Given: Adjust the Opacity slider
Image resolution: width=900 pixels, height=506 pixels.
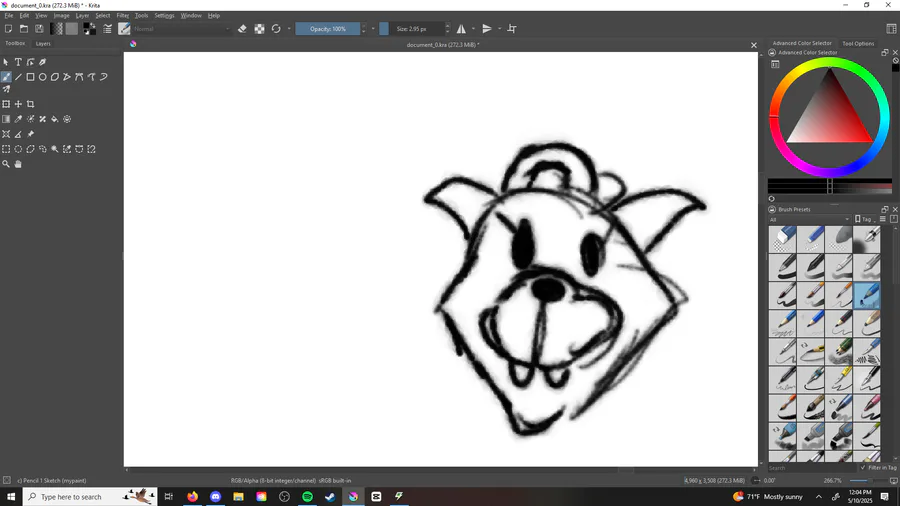Looking at the screenshot, I should pyautogui.click(x=328, y=29).
